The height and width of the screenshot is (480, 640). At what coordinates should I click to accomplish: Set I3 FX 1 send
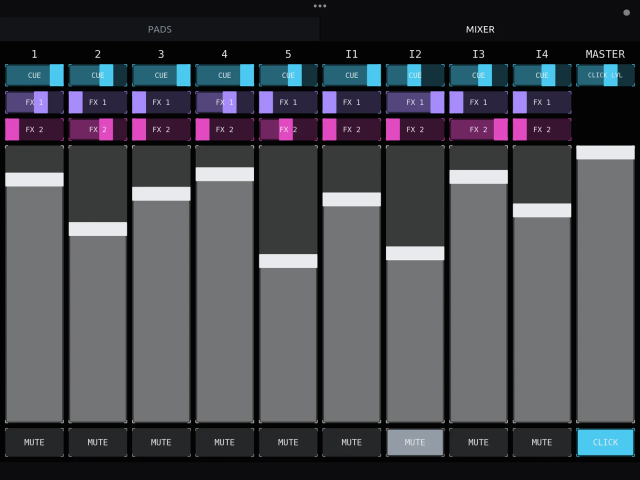(478, 102)
